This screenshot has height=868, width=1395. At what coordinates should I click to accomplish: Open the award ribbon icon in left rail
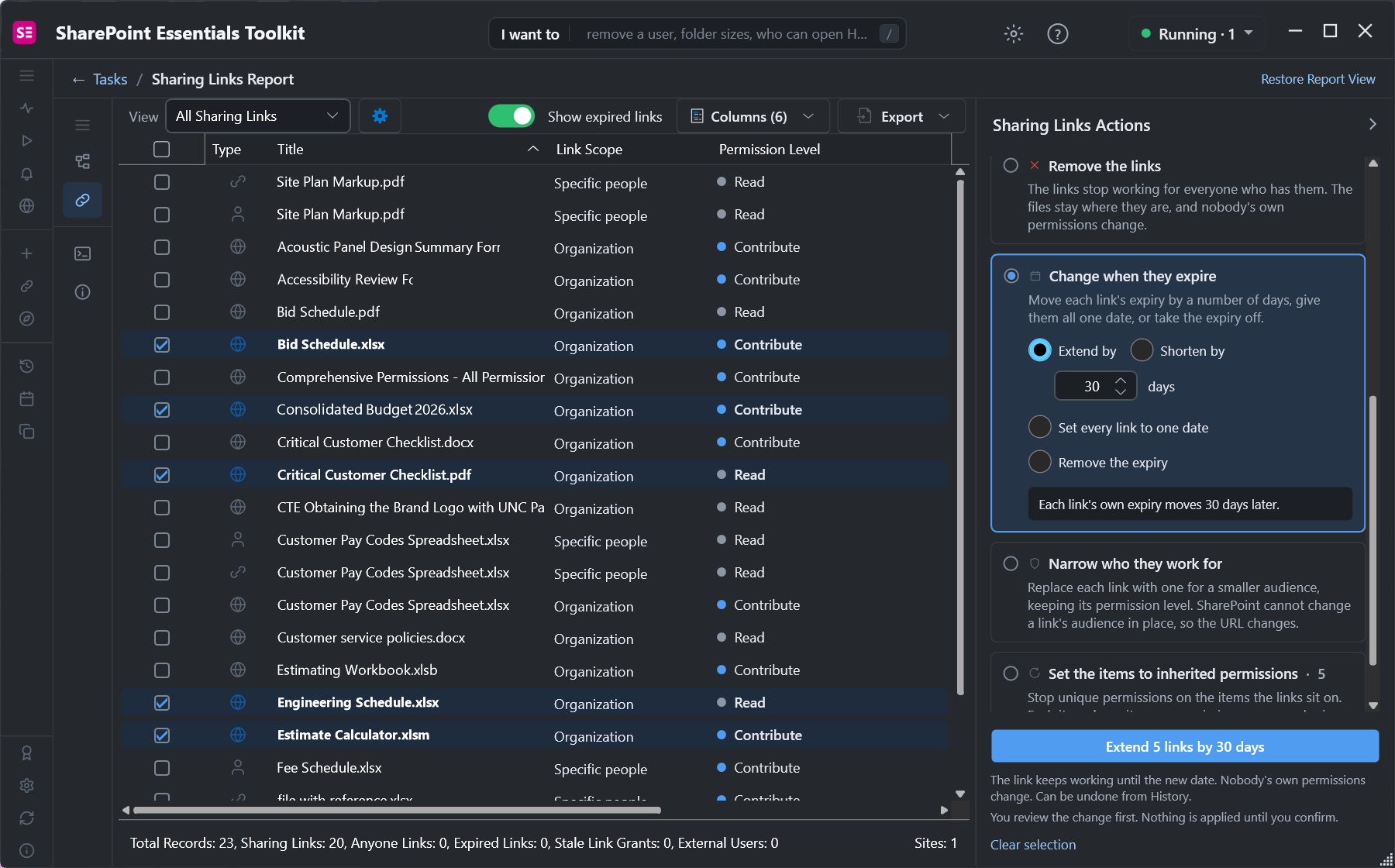pyautogui.click(x=26, y=753)
